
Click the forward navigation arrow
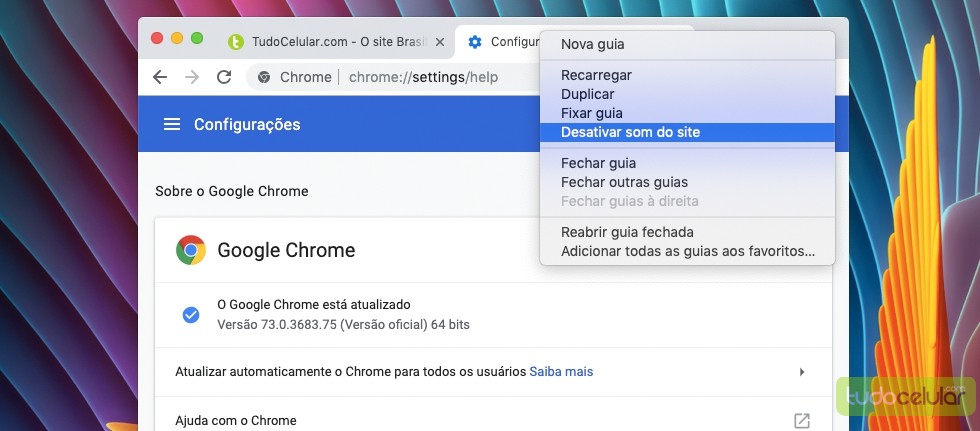coord(192,77)
